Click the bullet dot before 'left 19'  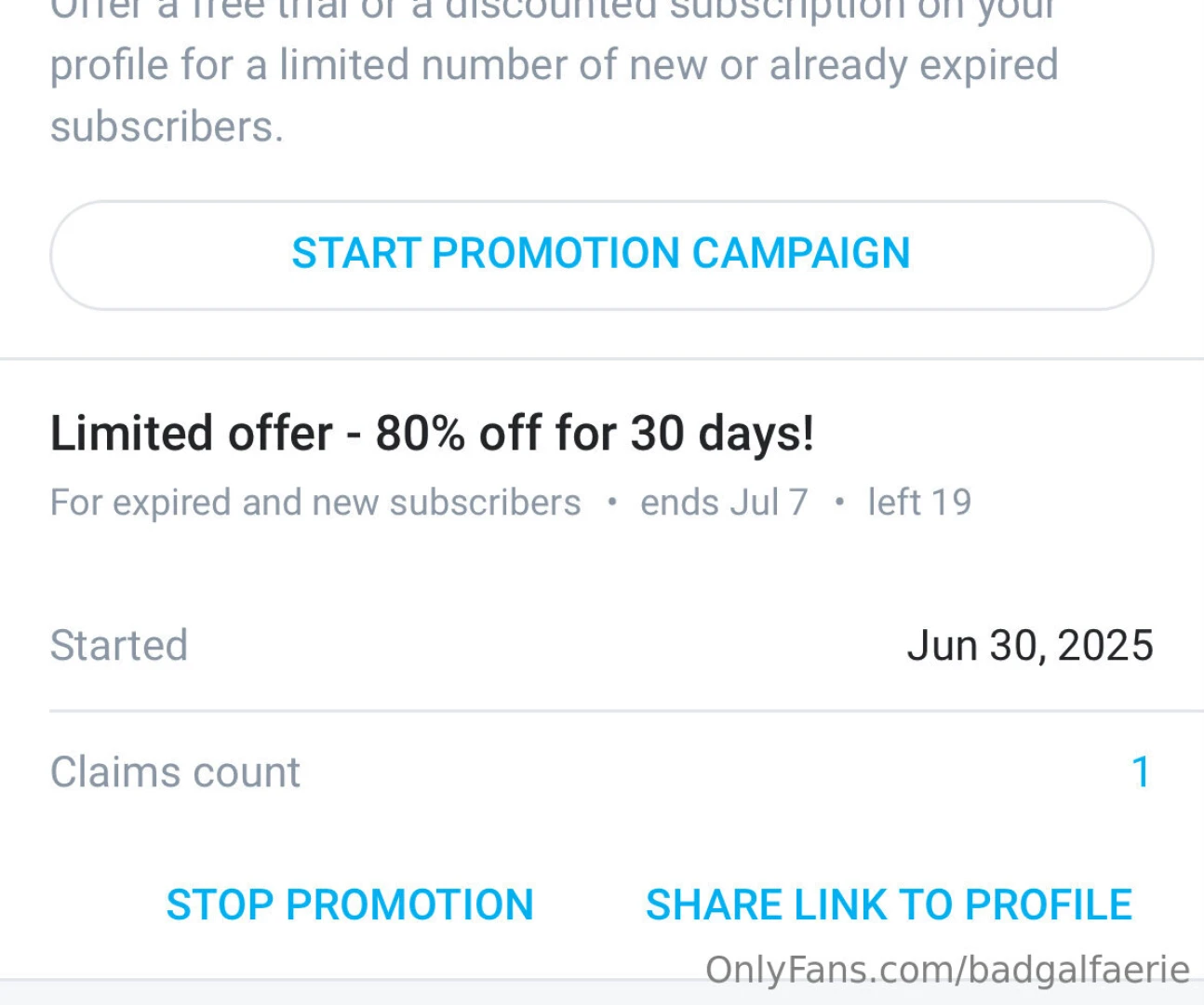point(839,502)
